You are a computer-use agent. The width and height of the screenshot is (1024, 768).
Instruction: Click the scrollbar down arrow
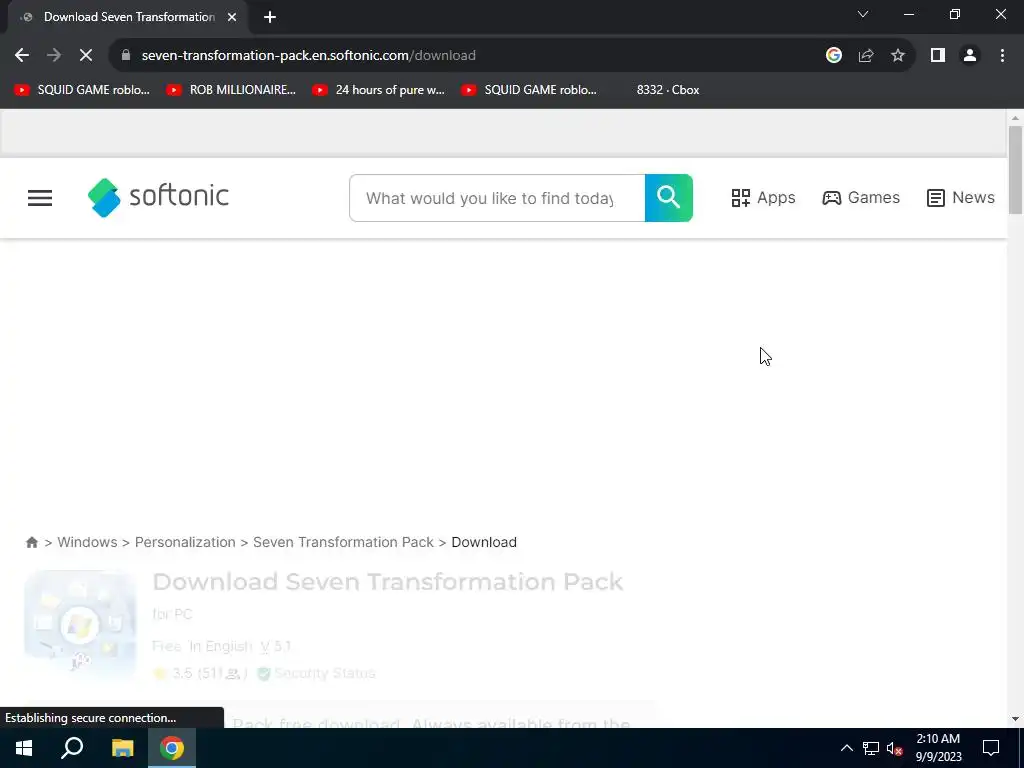tap(1015, 719)
